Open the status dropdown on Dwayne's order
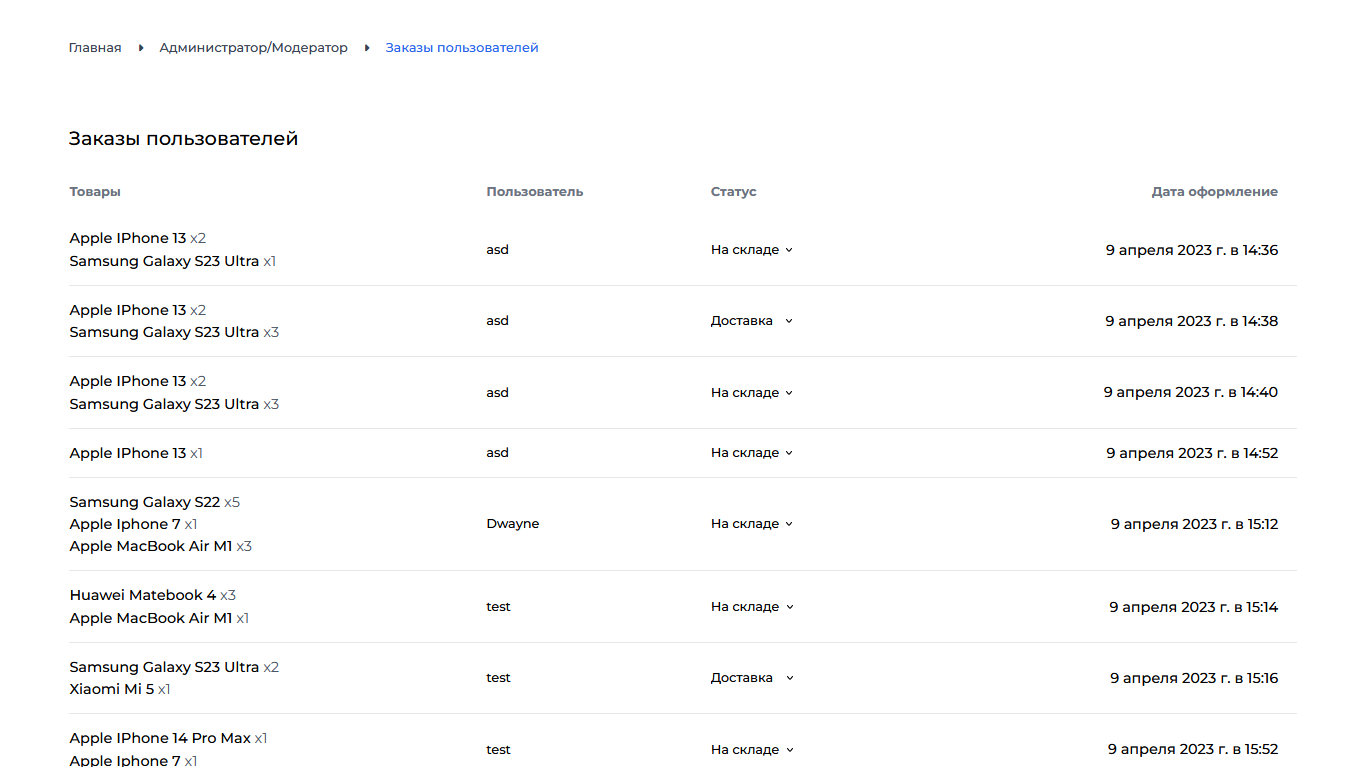The image size is (1365, 767). point(751,523)
